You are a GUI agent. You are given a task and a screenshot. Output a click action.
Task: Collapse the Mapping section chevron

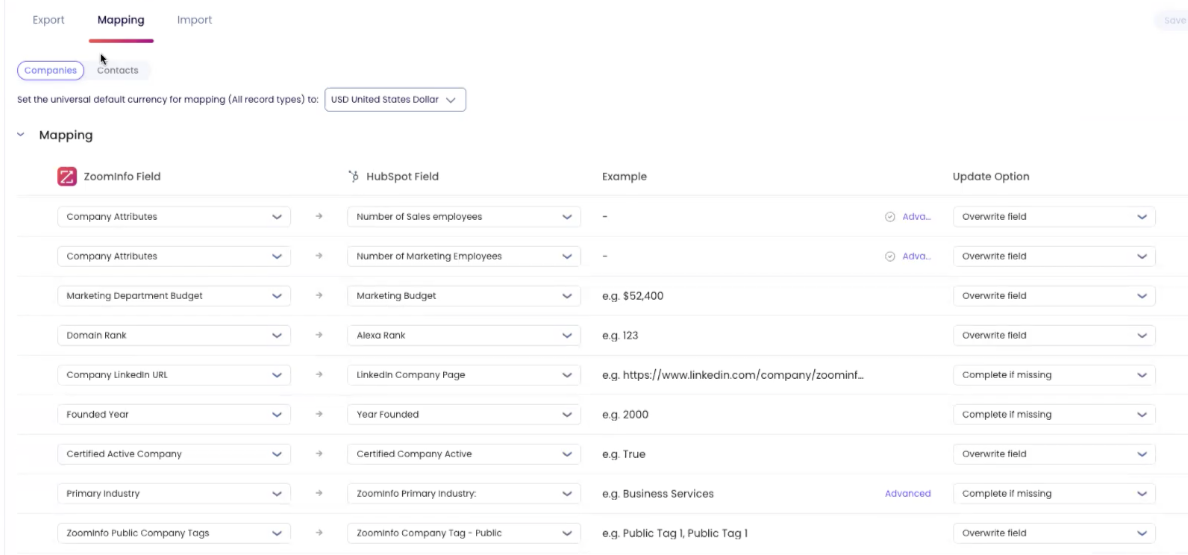coord(20,135)
